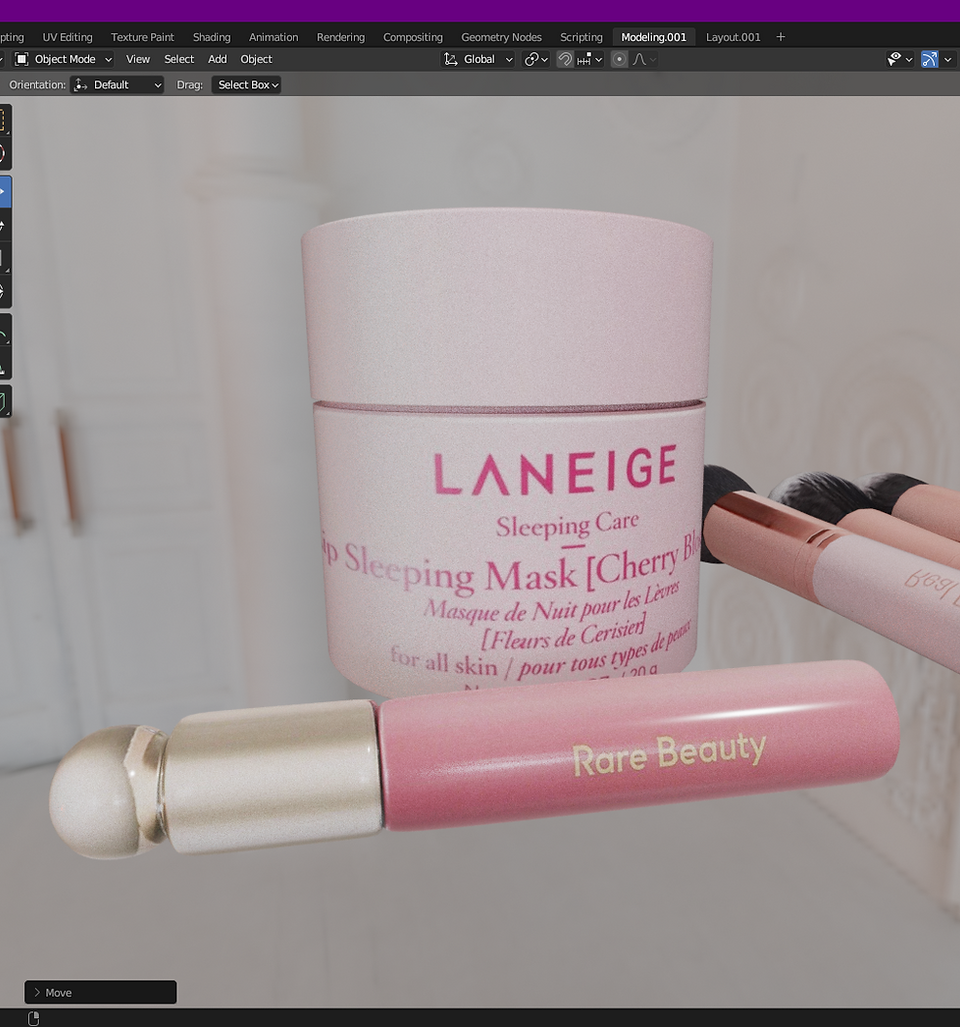Toggle proportional editing circle icon
The width and height of the screenshot is (960, 1027).
619,59
